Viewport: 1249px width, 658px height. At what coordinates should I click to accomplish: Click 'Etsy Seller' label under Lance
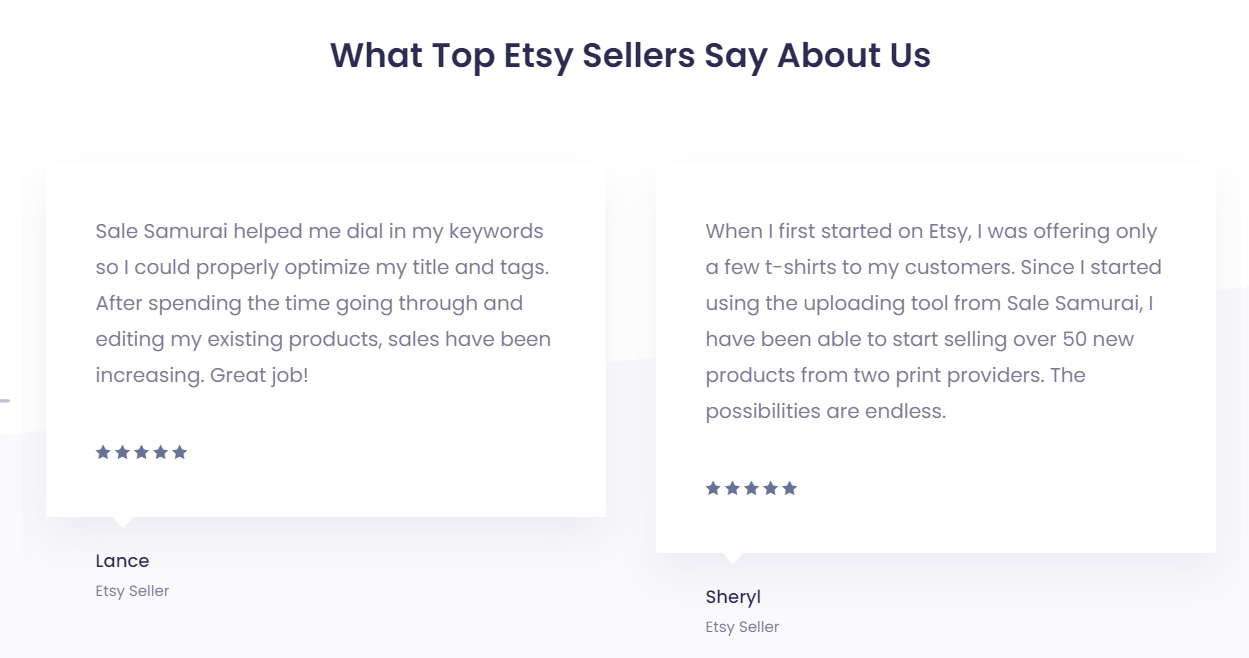[132, 591]
